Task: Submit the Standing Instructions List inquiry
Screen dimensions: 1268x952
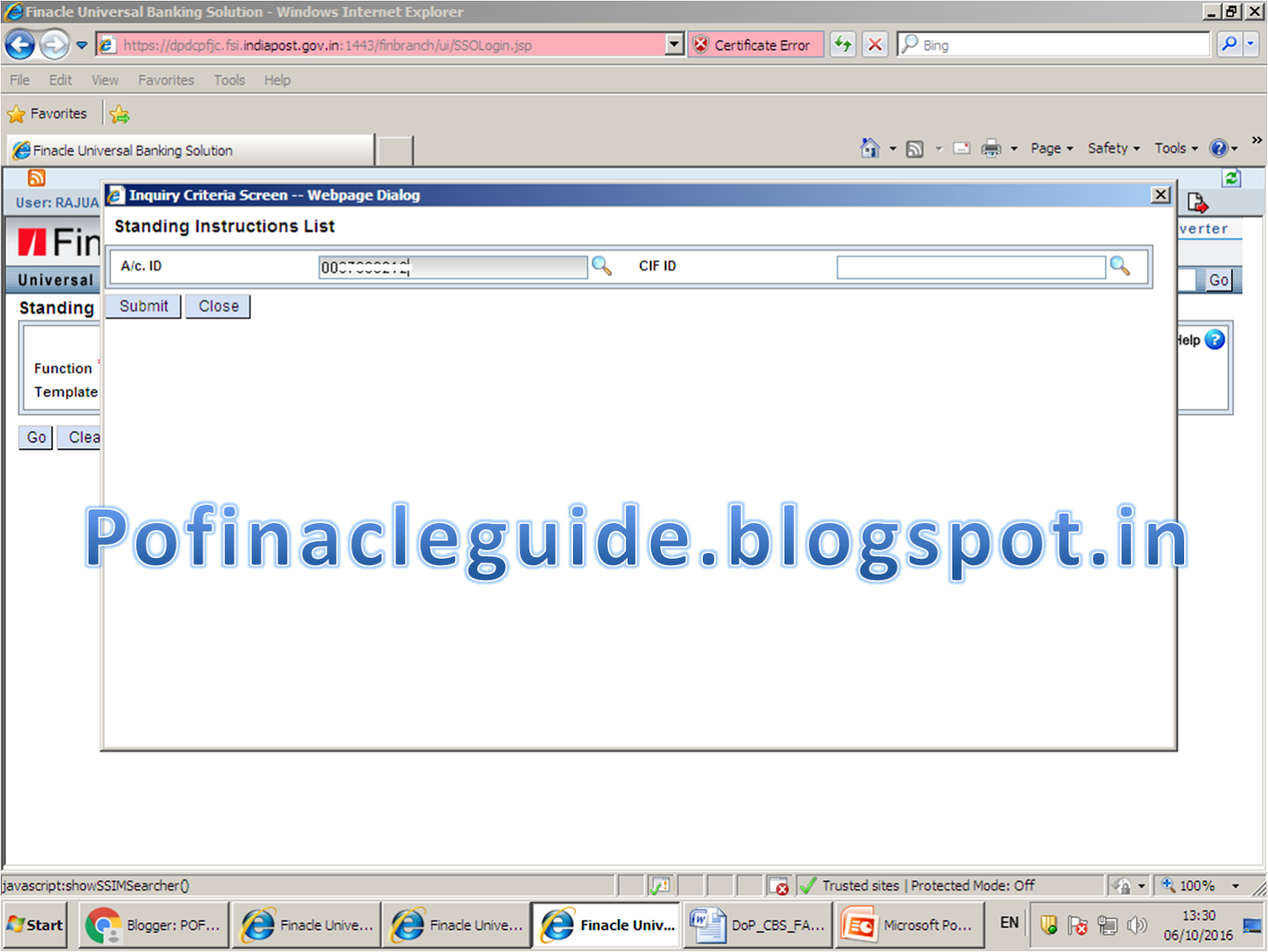Action: click(143, 306)
